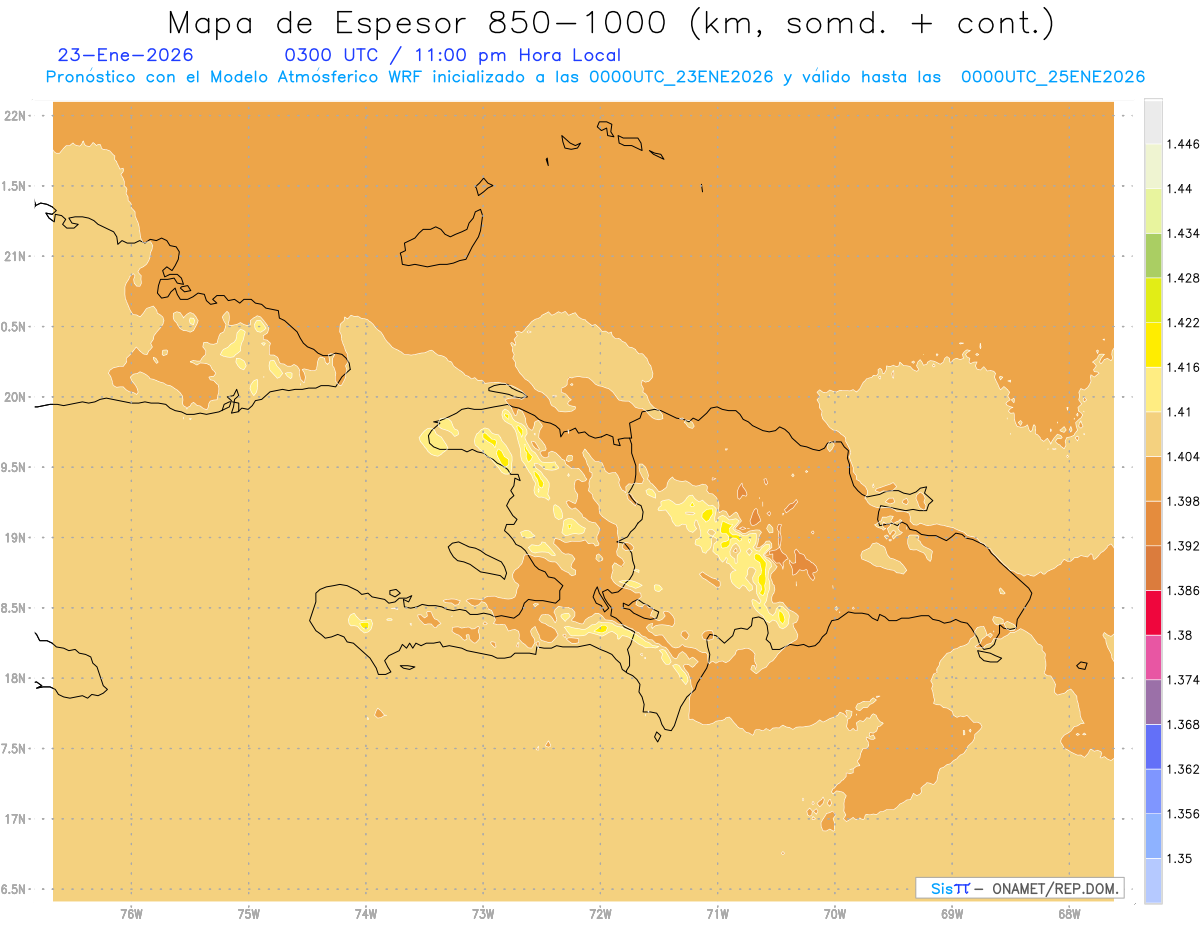Pick the orange legend swatch between 1.398 and 1.404
The image size is (1200, 927).
[1153, 478]
